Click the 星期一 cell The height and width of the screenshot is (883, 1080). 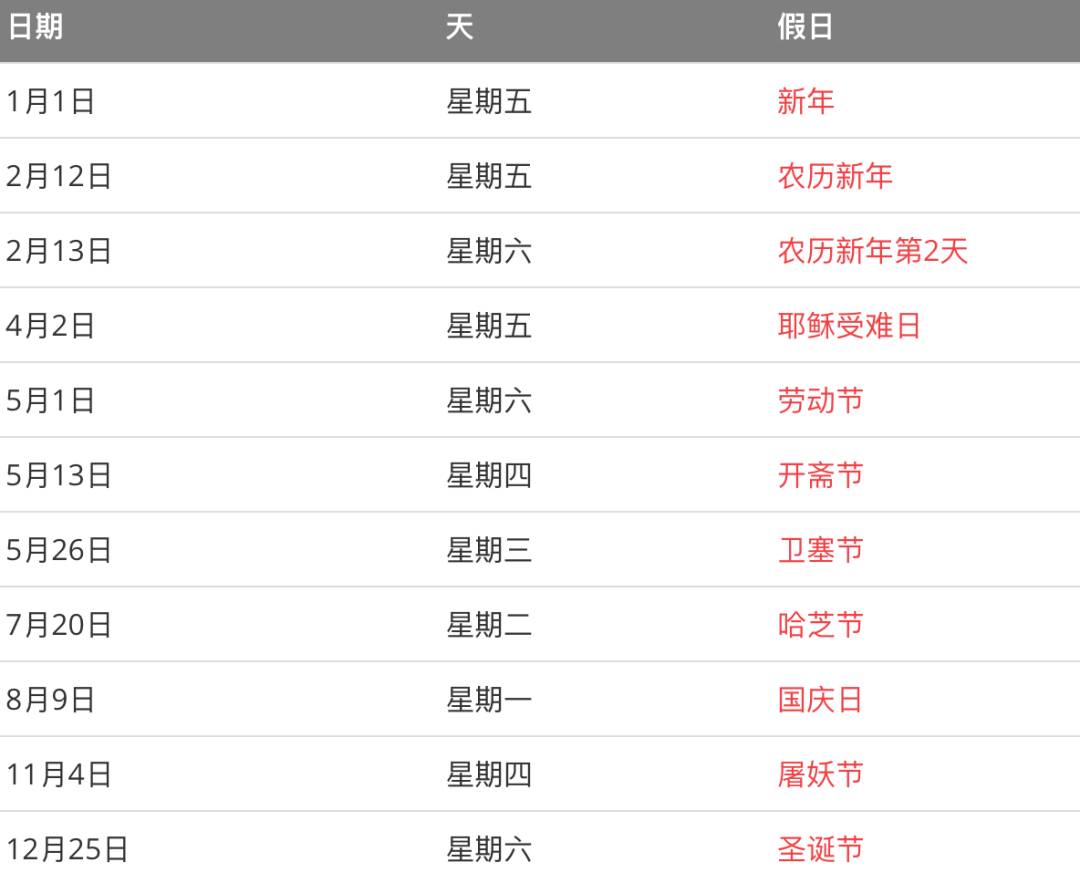point(489,699)
